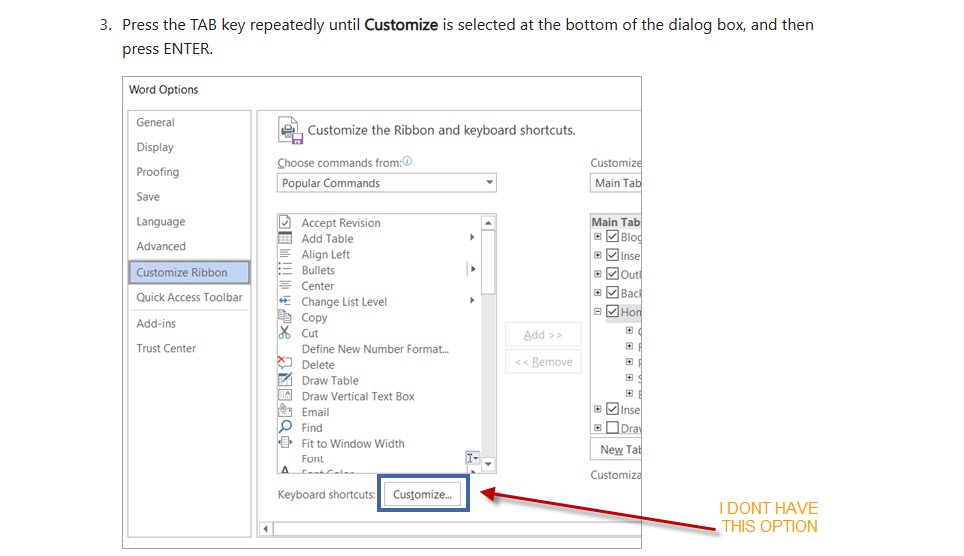
Task: Open the Trust Center category
Action: point(166,348)
